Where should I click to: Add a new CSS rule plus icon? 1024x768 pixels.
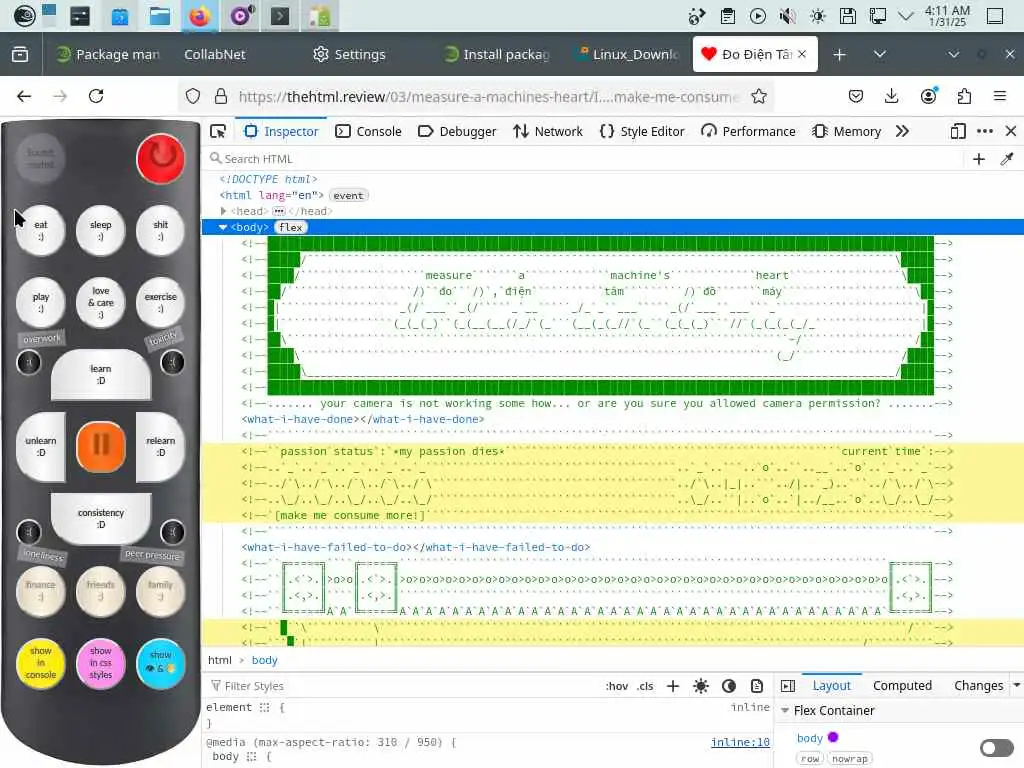(673, 686)
